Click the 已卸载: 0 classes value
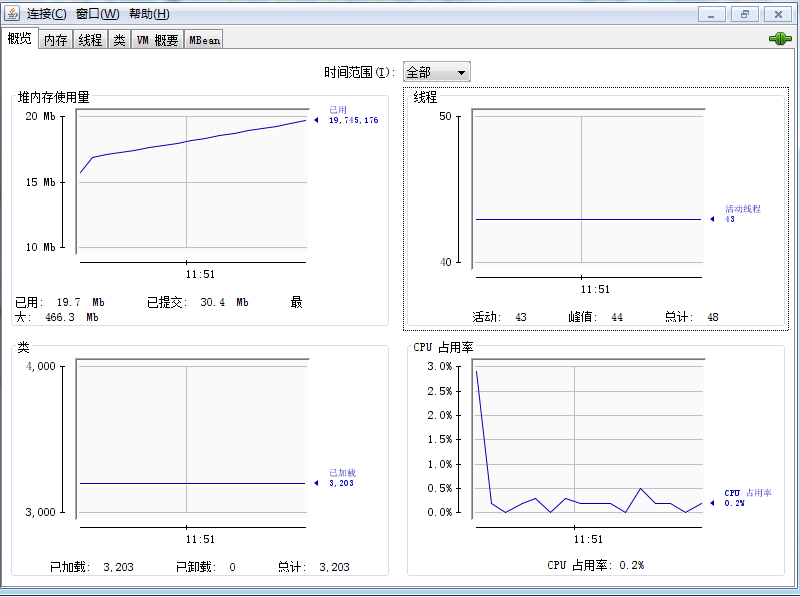The image size is (800, 597). (x=206, y=567)
